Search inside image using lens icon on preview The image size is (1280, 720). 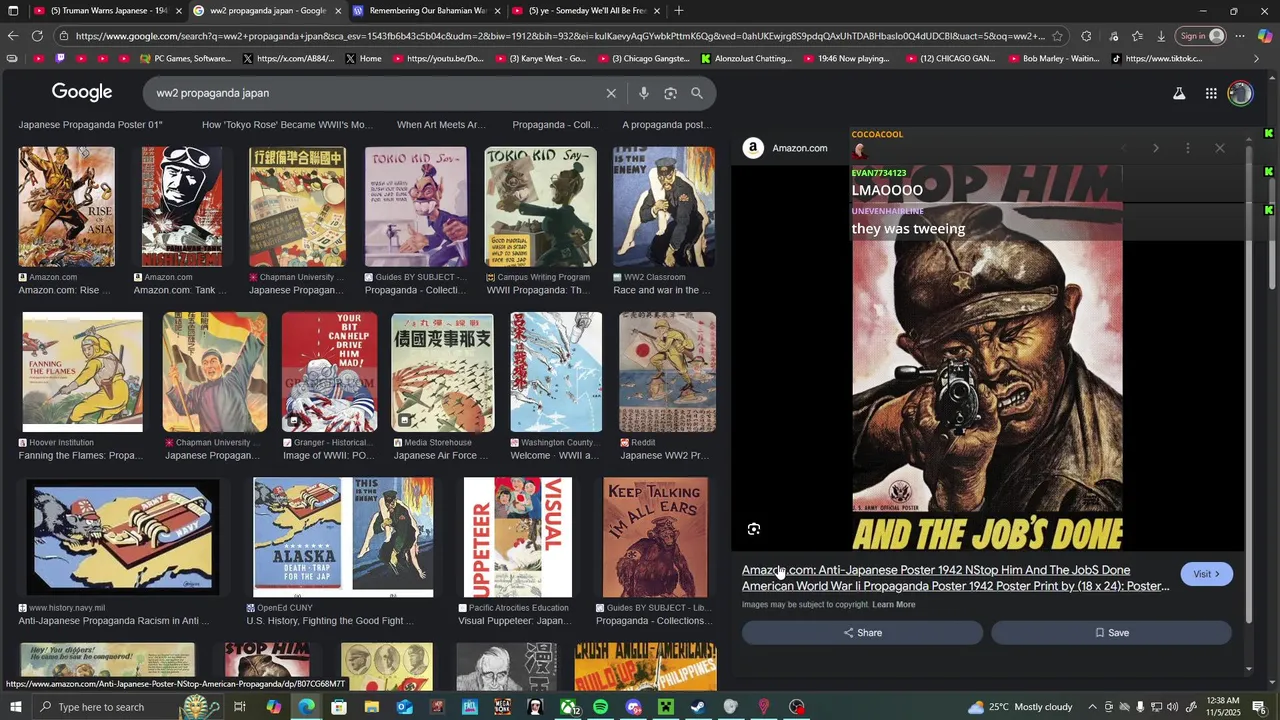pos(754,529)
